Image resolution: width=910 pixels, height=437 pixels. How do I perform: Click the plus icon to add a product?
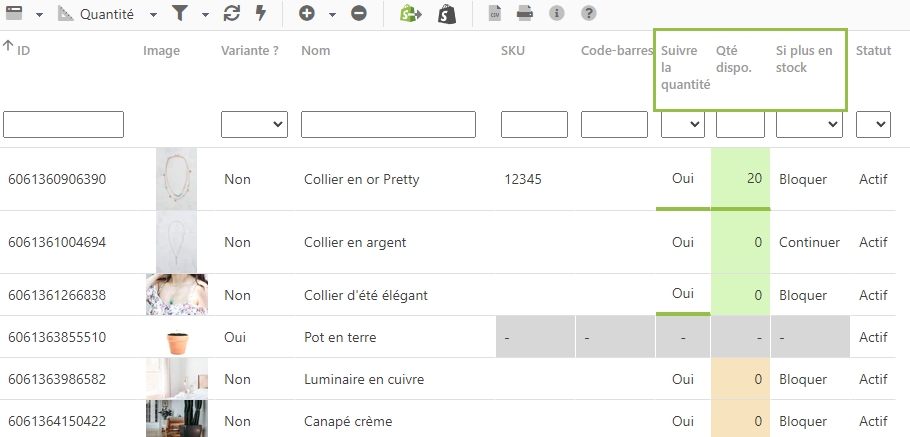click(x=307, y=14)
